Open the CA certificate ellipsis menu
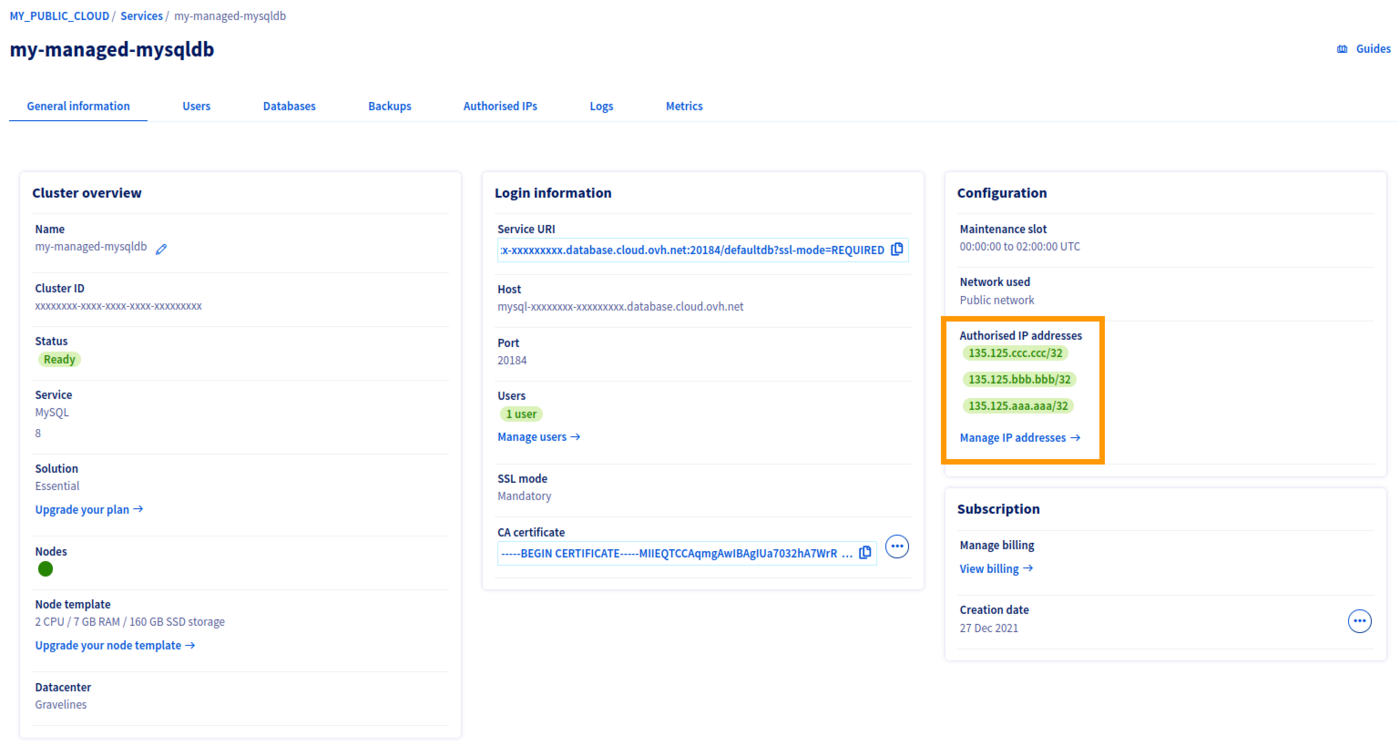 tap(896, 546)
